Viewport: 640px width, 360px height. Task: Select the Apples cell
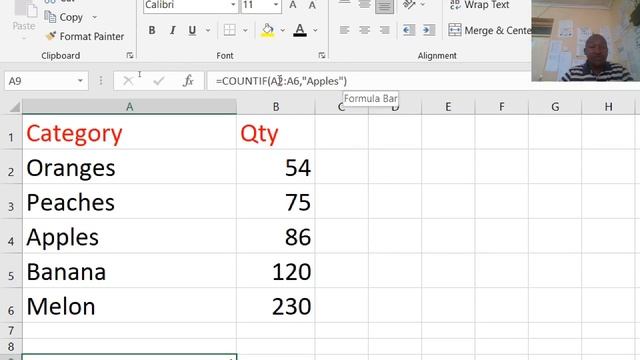129,236
